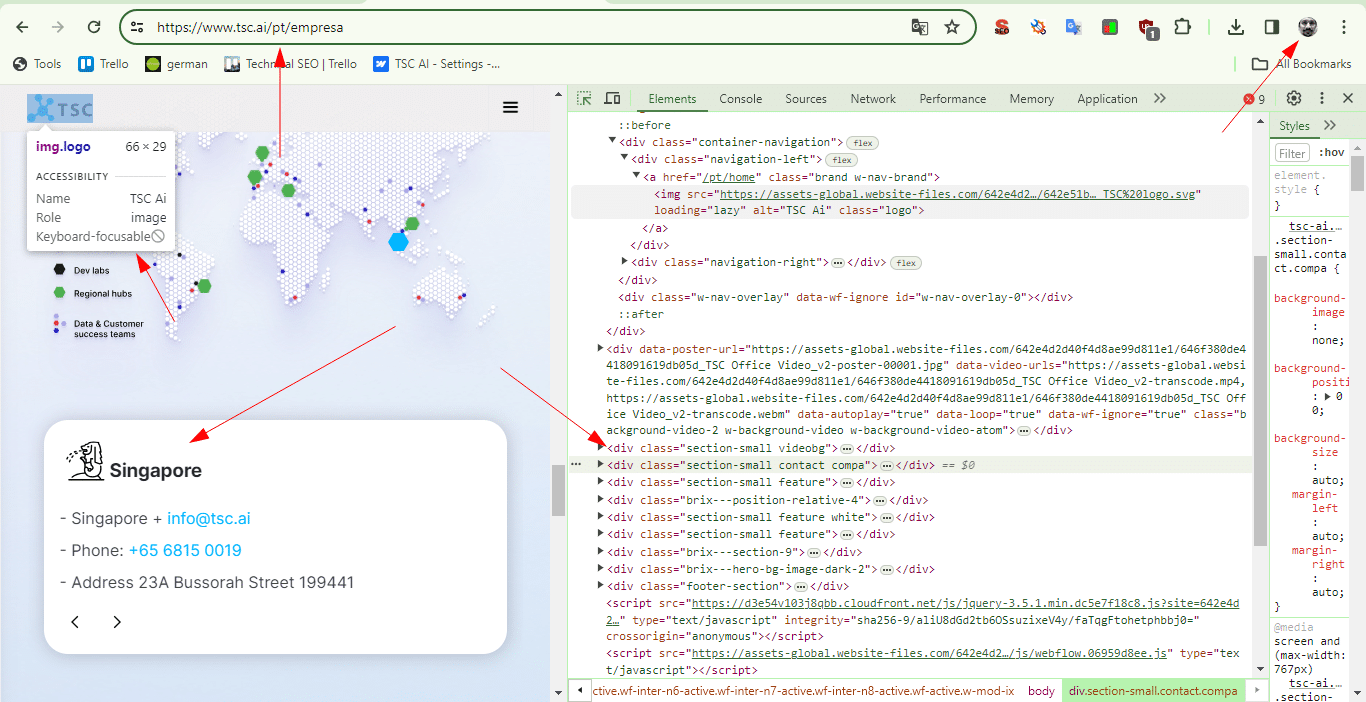Open the Extensions puzzle menu
The image size is (1366, 702).
(1183, 27)
